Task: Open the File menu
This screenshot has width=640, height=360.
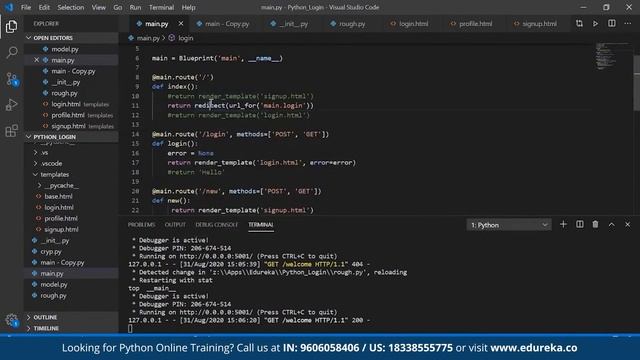Action: pos(26,7)
